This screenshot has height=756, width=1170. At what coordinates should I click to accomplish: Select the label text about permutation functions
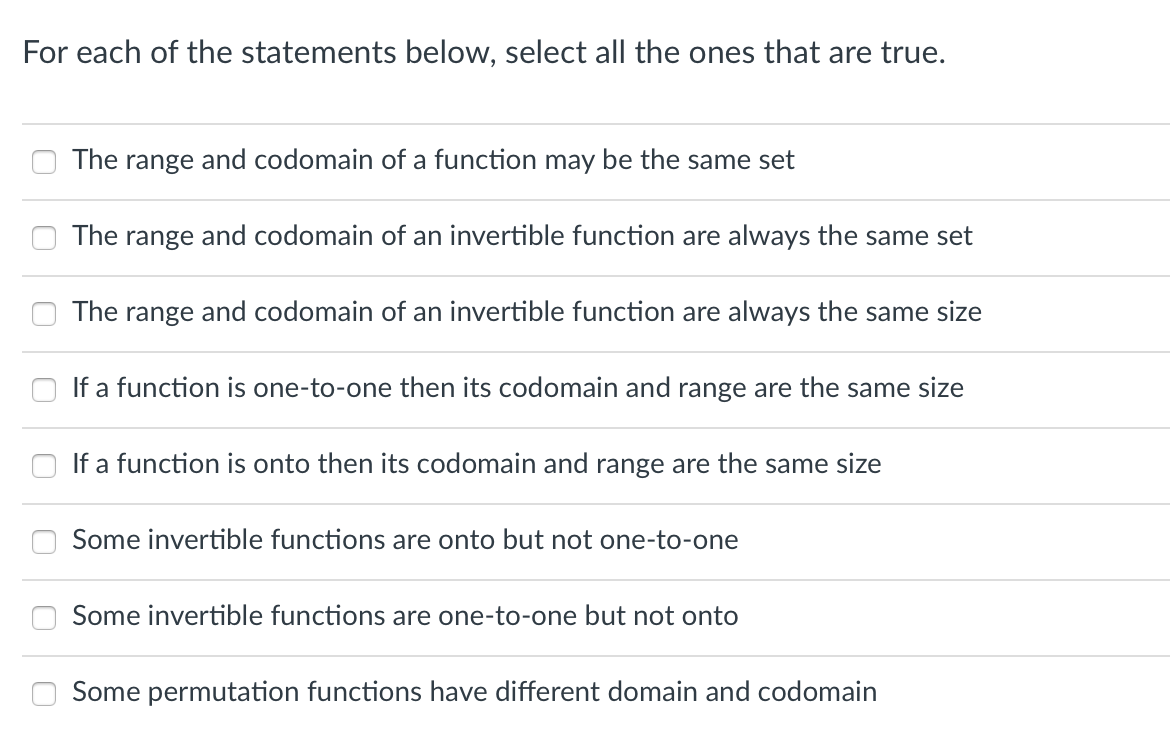tap(474, 692)
